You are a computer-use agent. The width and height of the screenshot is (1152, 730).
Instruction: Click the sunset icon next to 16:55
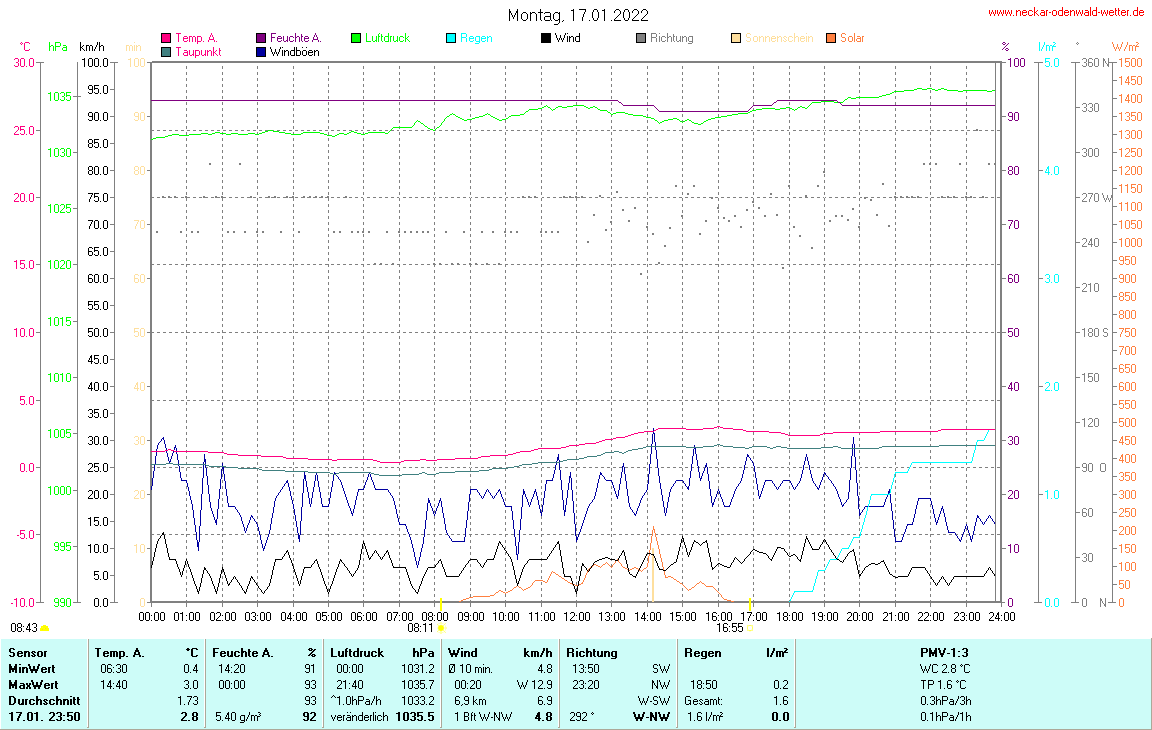tap(750, 629)
